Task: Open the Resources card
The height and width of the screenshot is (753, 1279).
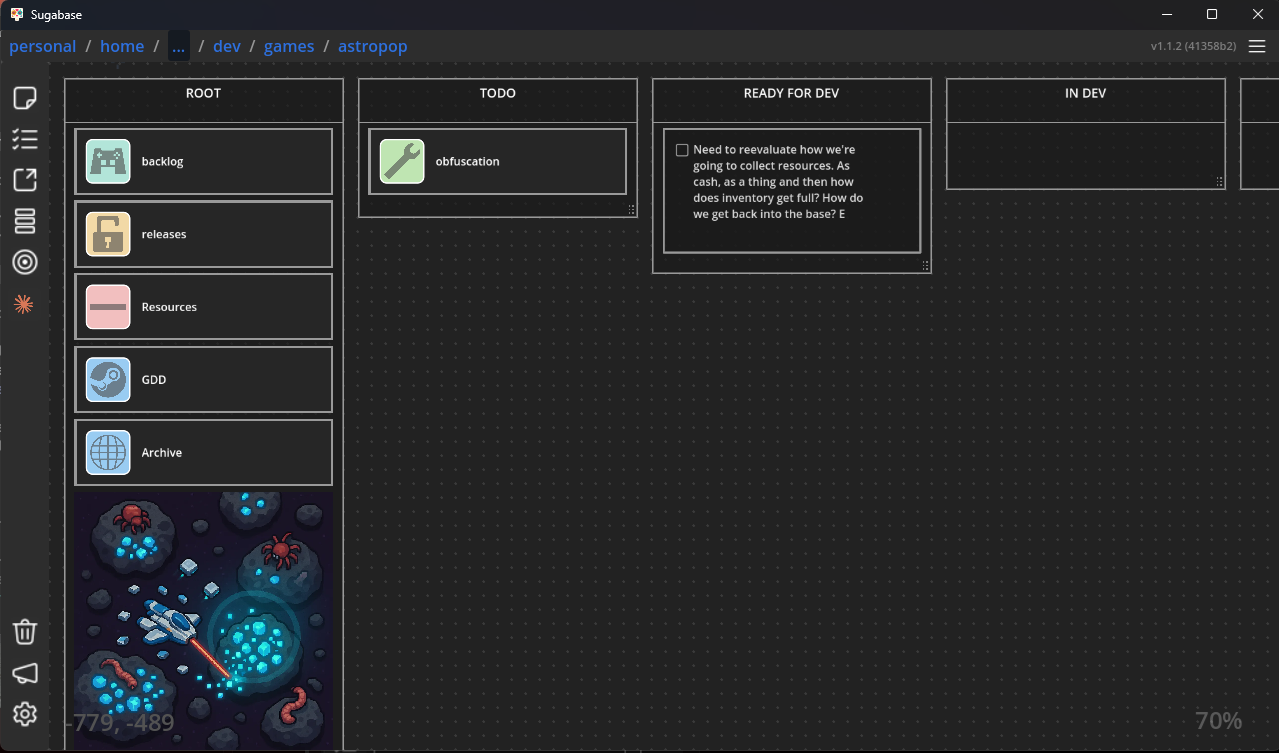Action: (x=204, y=307)
